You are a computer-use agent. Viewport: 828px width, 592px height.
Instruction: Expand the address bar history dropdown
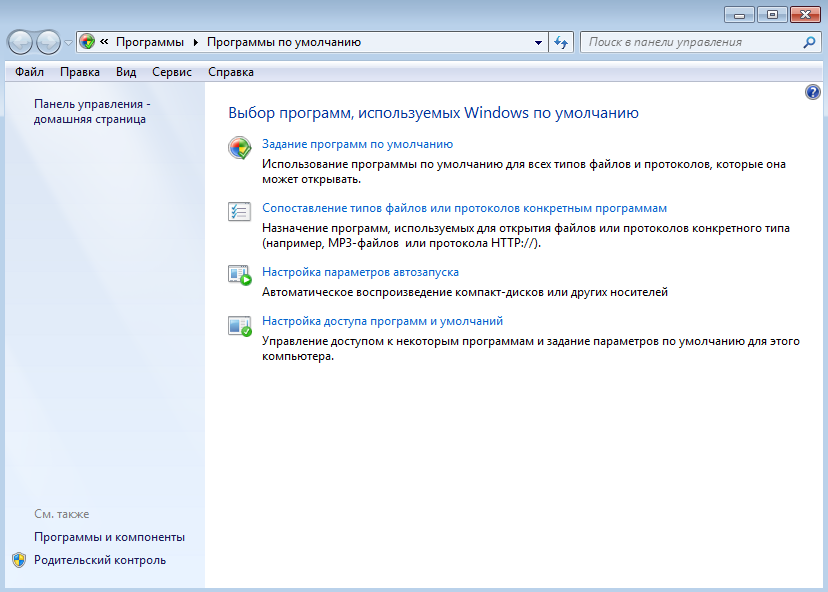(x=538, y=42)
